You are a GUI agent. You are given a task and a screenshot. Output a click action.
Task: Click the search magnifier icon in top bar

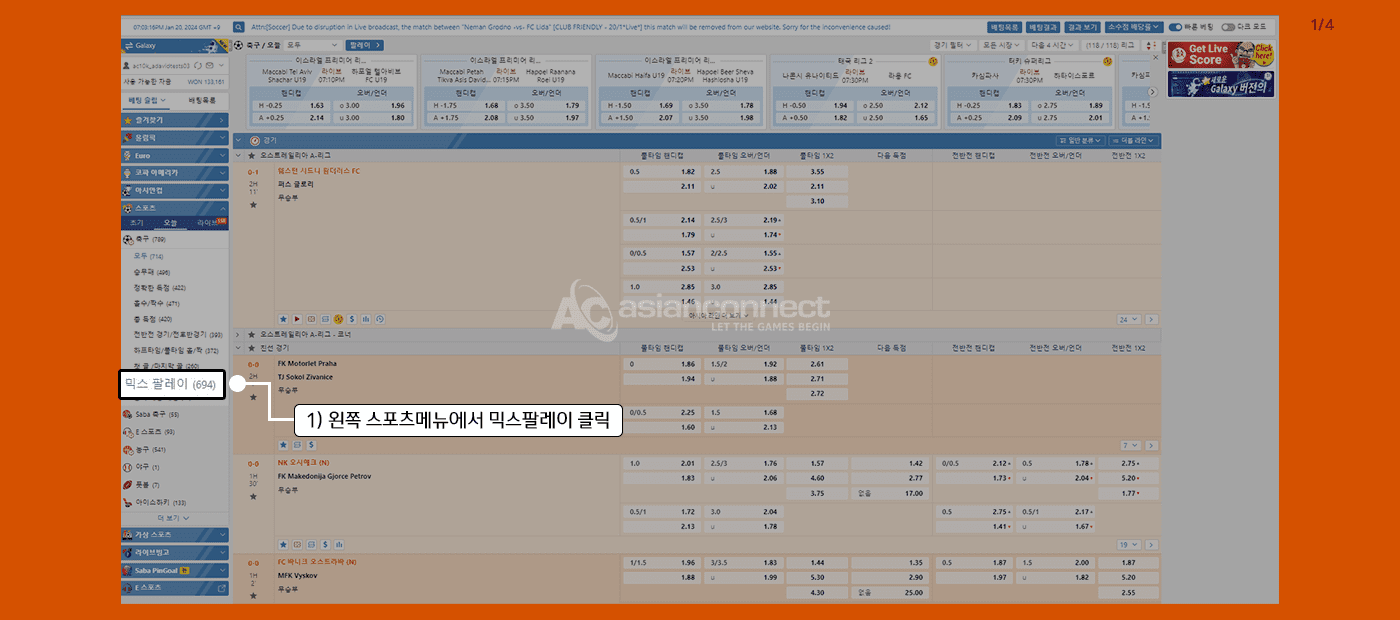click(x=239, y=27)
